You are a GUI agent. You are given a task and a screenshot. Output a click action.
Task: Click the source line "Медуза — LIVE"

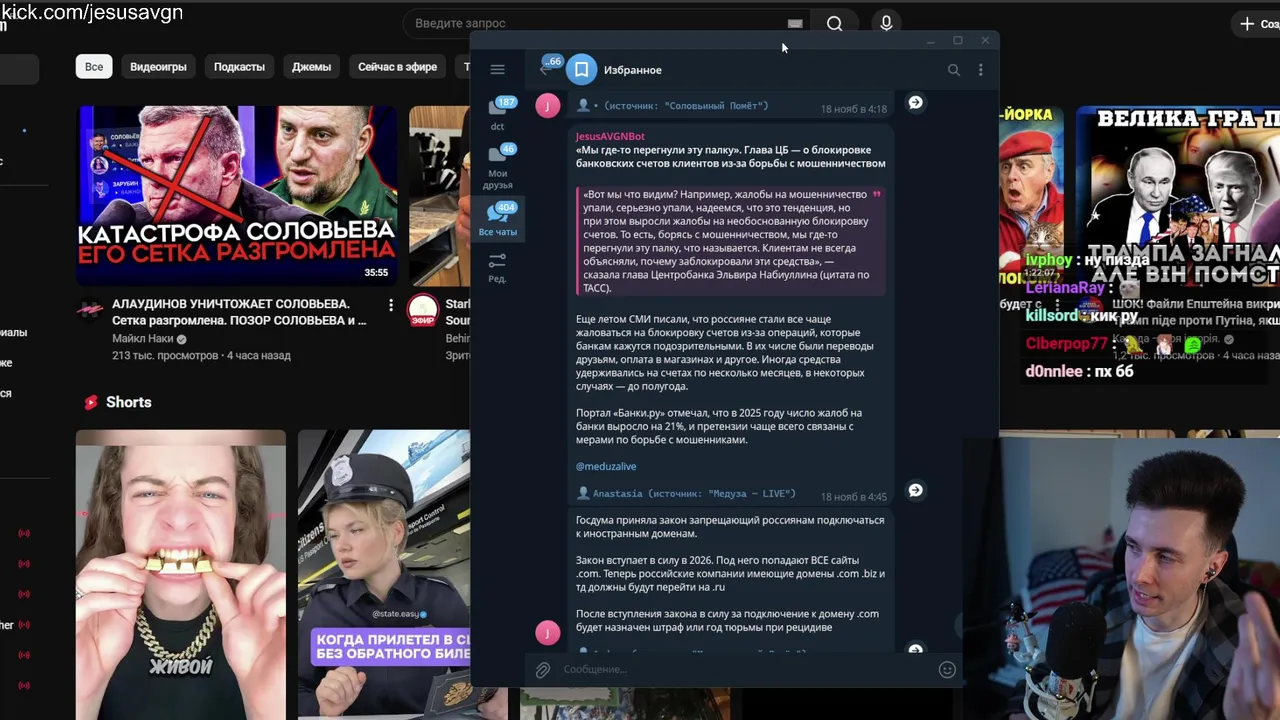coord(686,493)
